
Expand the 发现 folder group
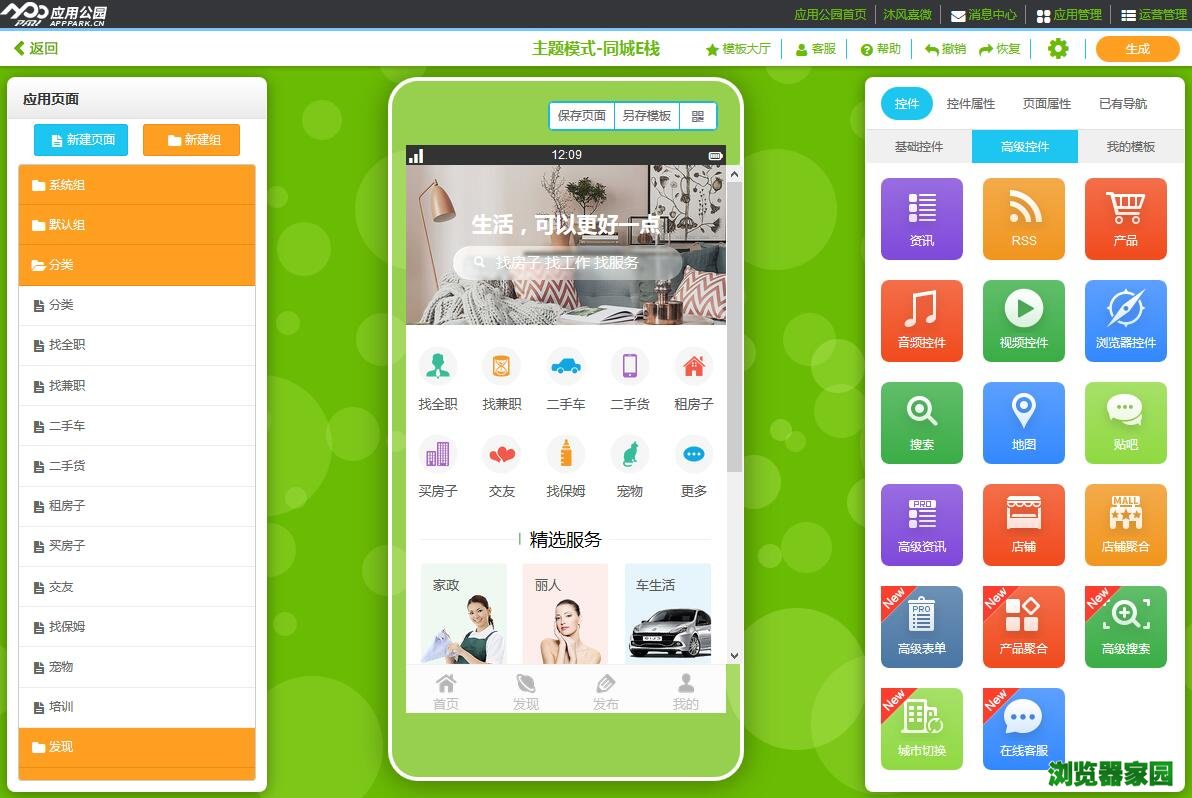[x=137, y=747]
